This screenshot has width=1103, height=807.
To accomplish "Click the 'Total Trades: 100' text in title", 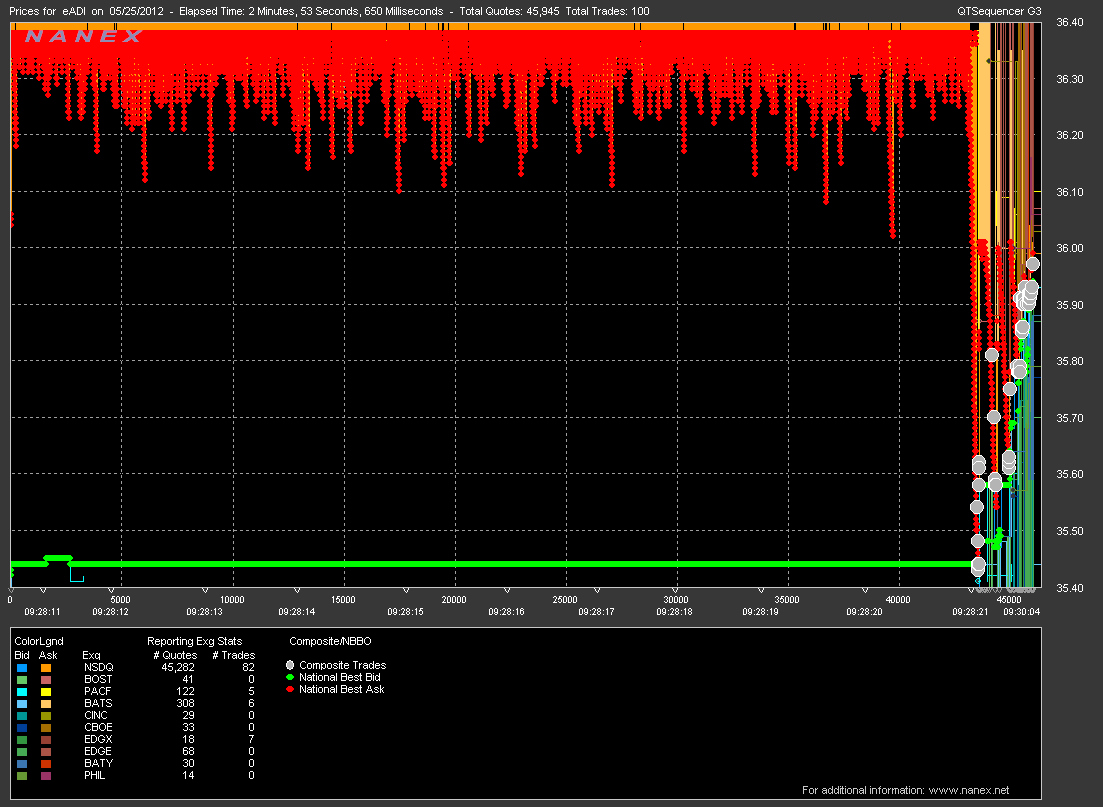I will [607, 11].
